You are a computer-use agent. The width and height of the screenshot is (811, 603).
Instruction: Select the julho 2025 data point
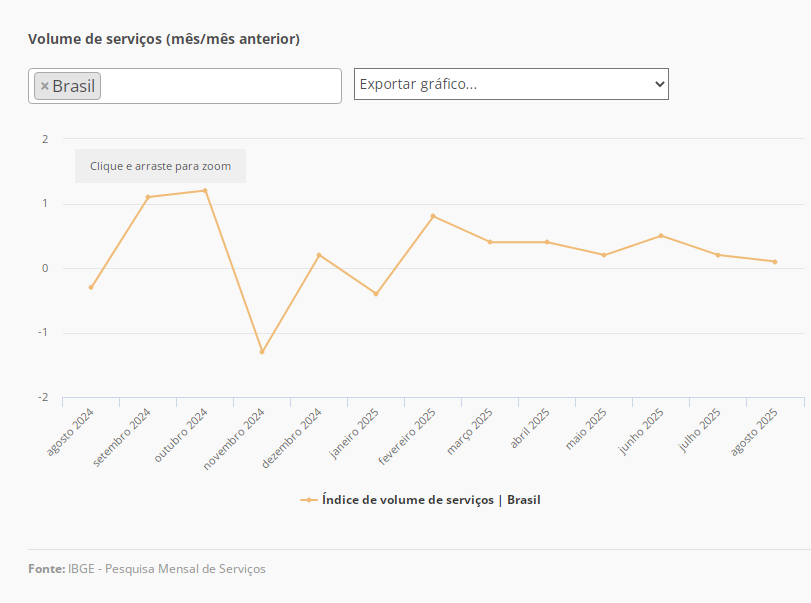718,255
